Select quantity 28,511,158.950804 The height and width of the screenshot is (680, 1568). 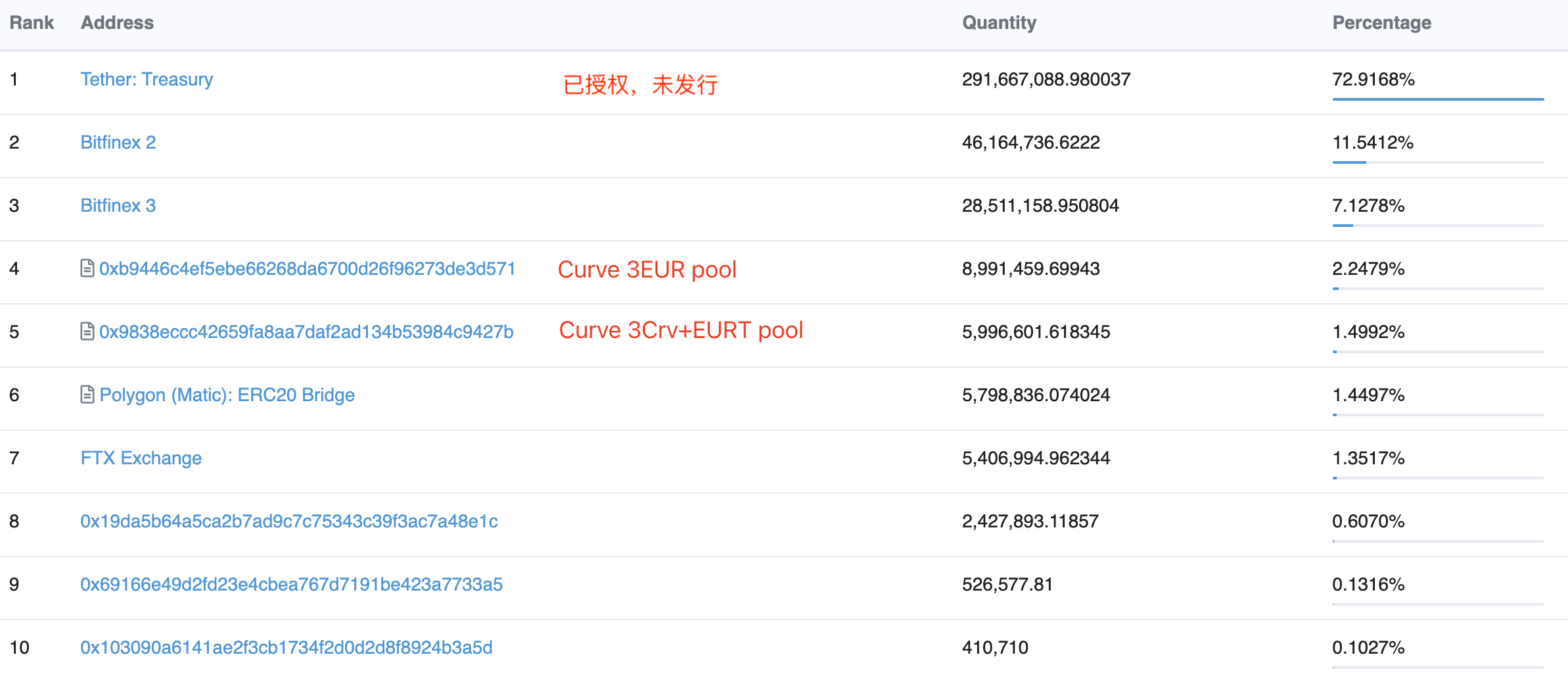(1040, 206)
